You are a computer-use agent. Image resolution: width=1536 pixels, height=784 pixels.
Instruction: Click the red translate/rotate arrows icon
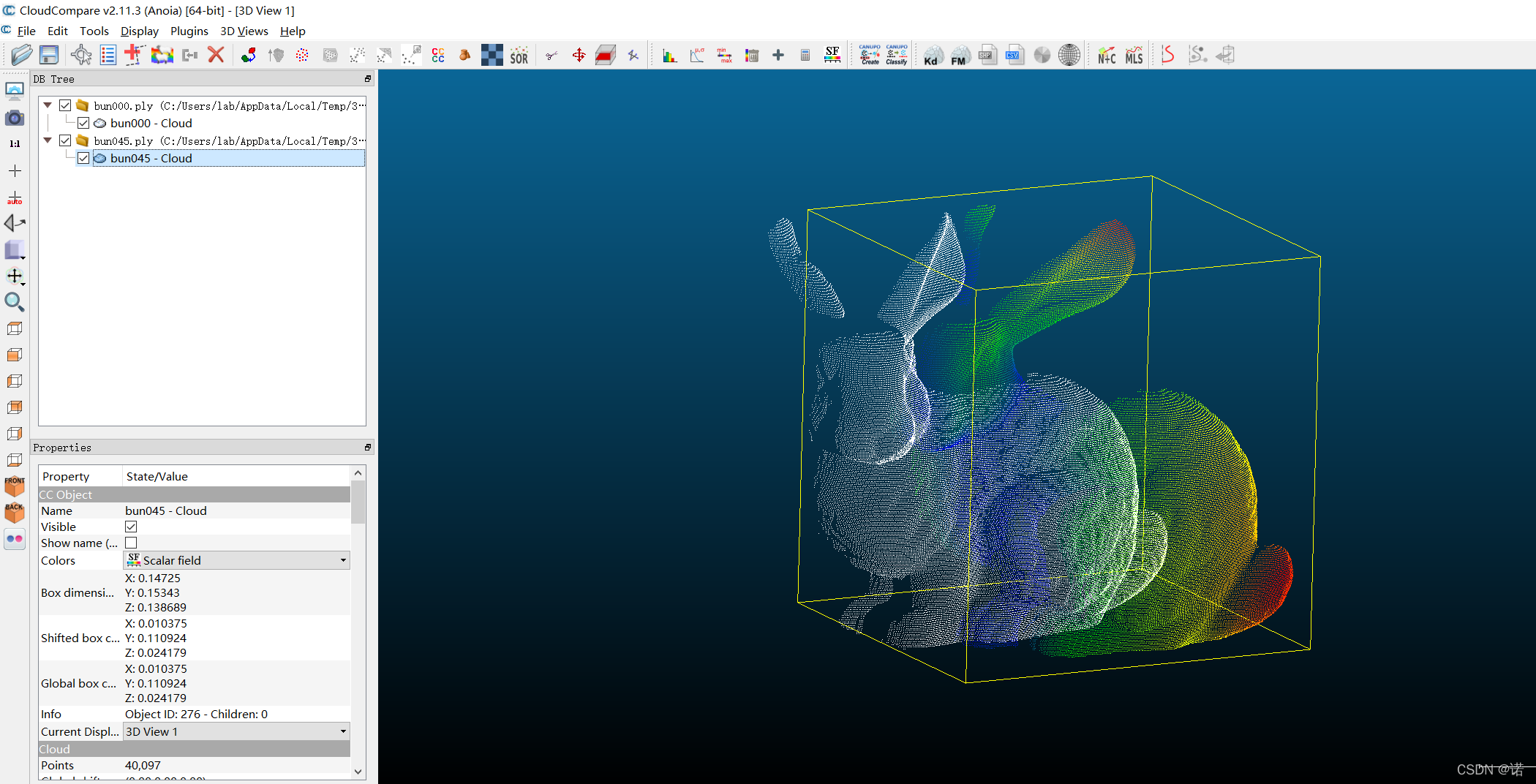pyautogui.click(x=579, y=55)
